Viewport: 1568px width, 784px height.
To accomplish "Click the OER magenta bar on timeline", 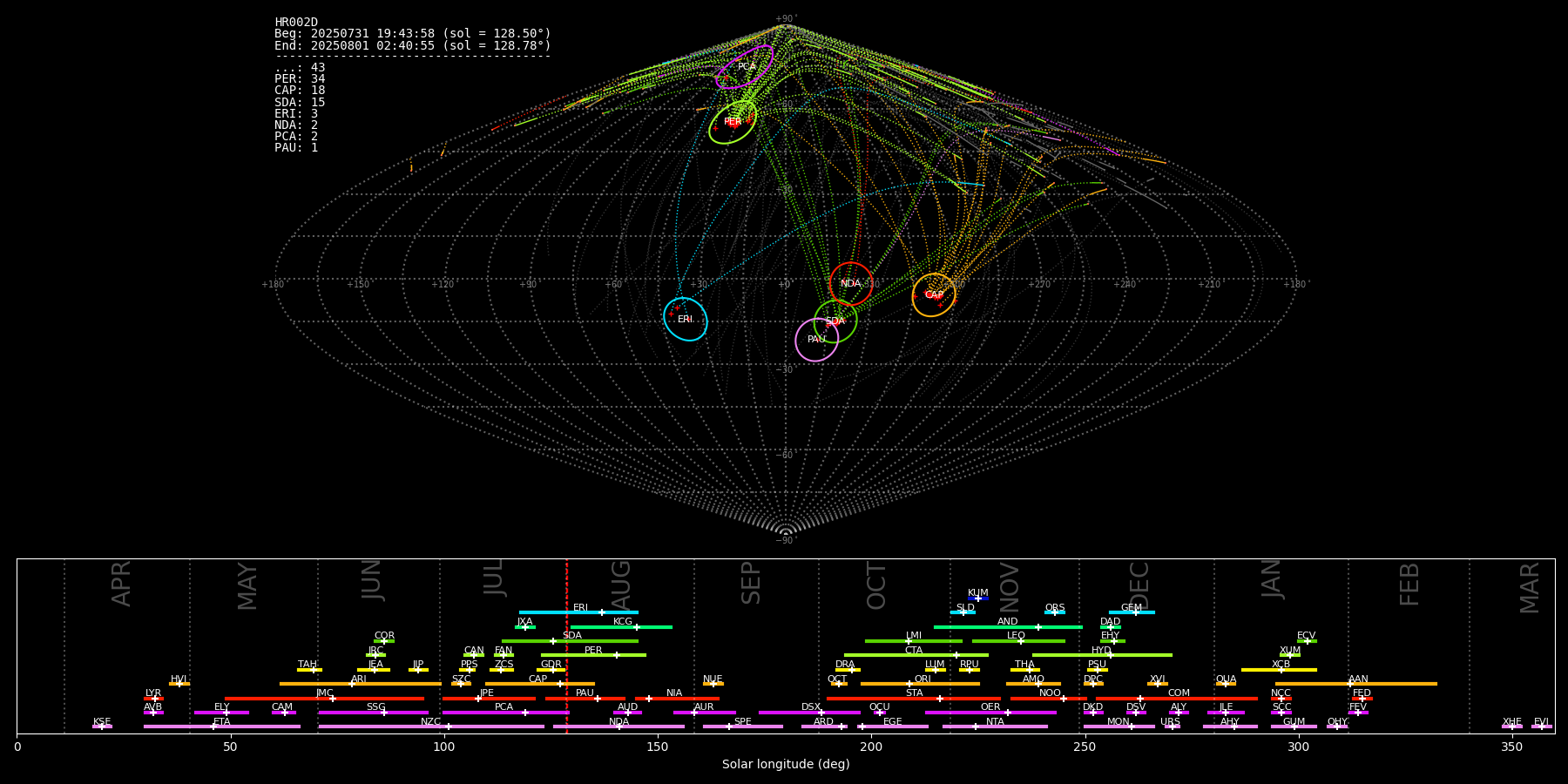I will pos(990,713).
